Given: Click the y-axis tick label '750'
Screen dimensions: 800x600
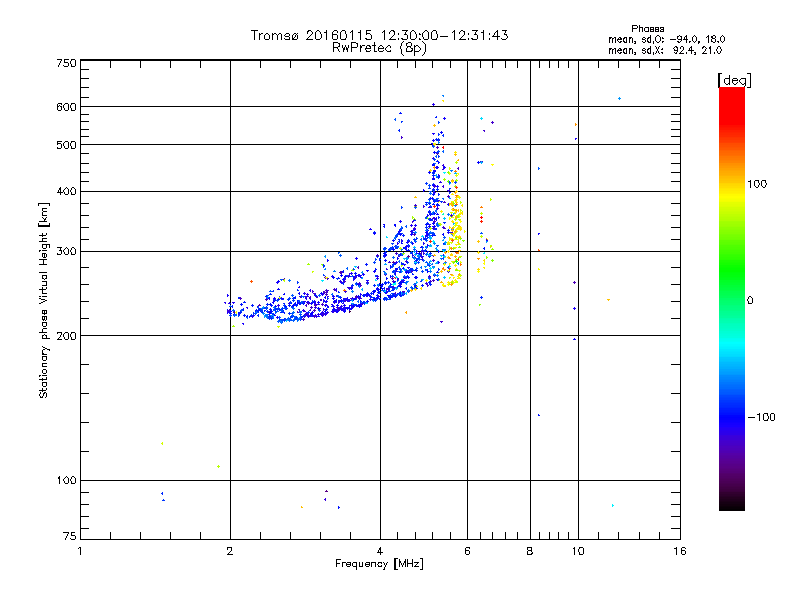Looking at the screenshot, I should (66, 63).
